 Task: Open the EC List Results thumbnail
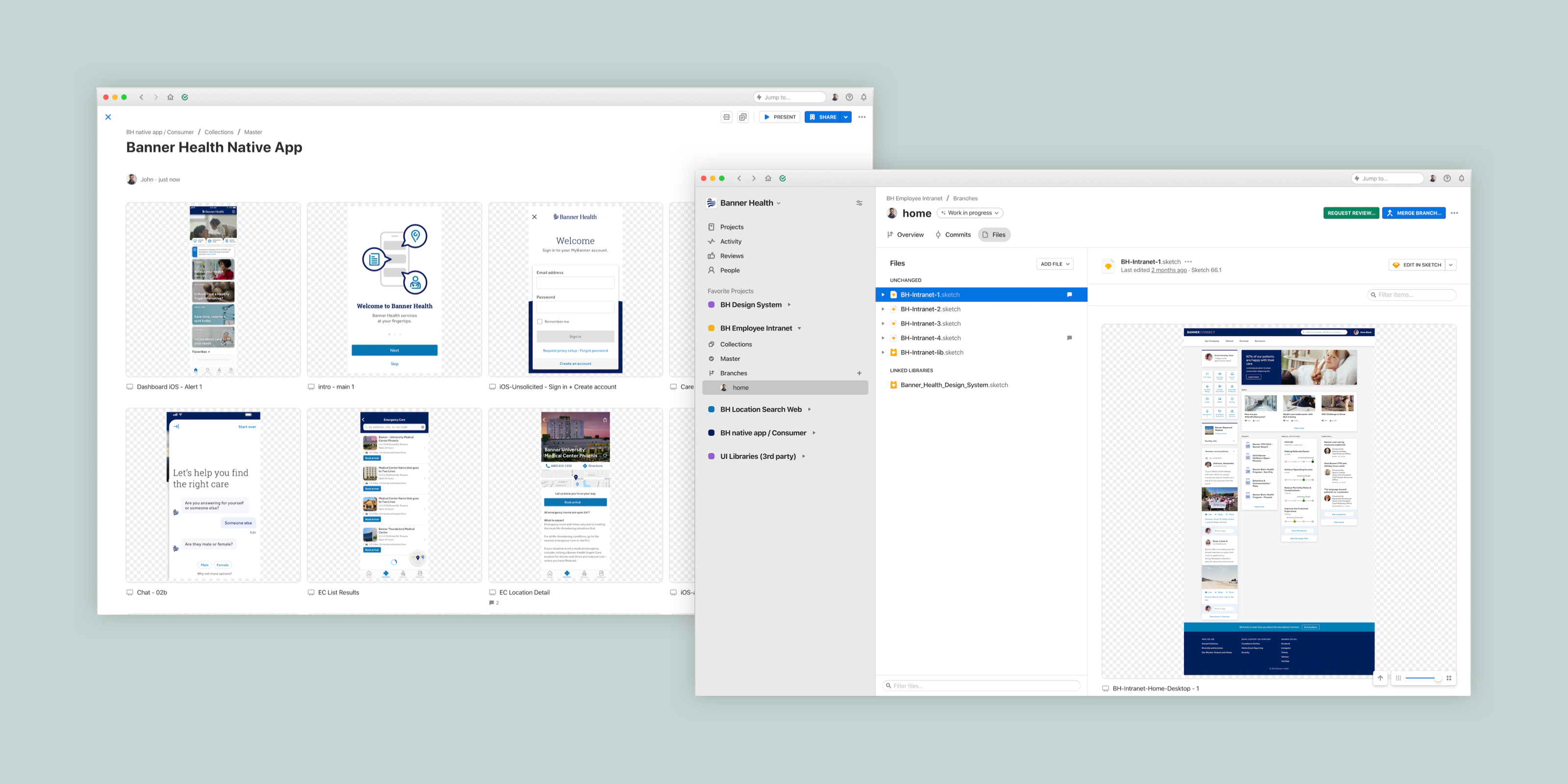pyautogui.click(x=394, y=495)
